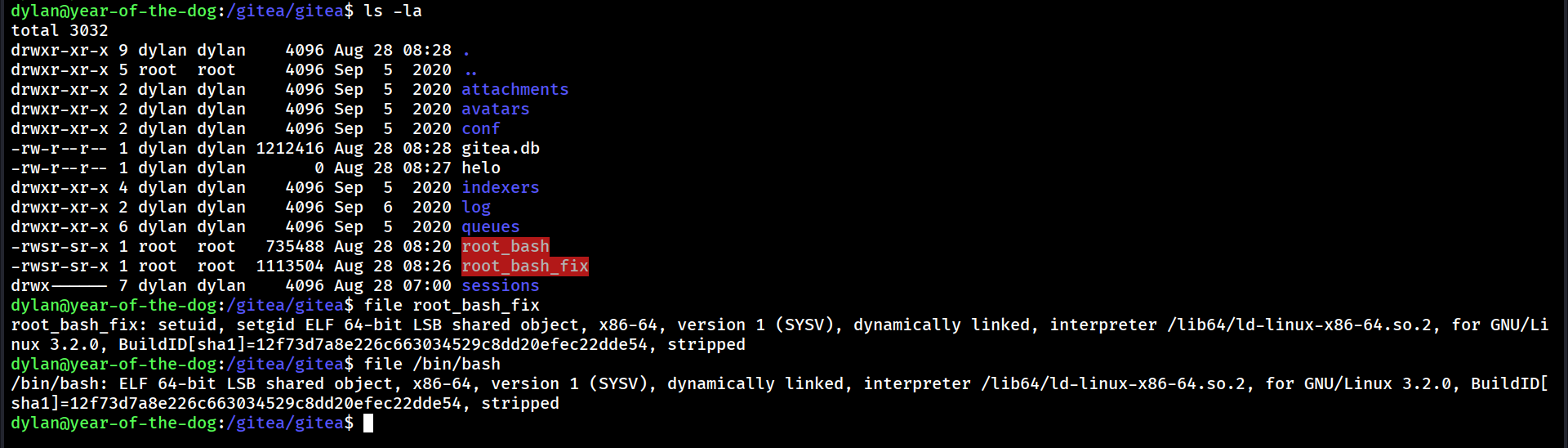Click the avatars directory entry
This screenshot has width=1568, height=448.
(495, 109)
